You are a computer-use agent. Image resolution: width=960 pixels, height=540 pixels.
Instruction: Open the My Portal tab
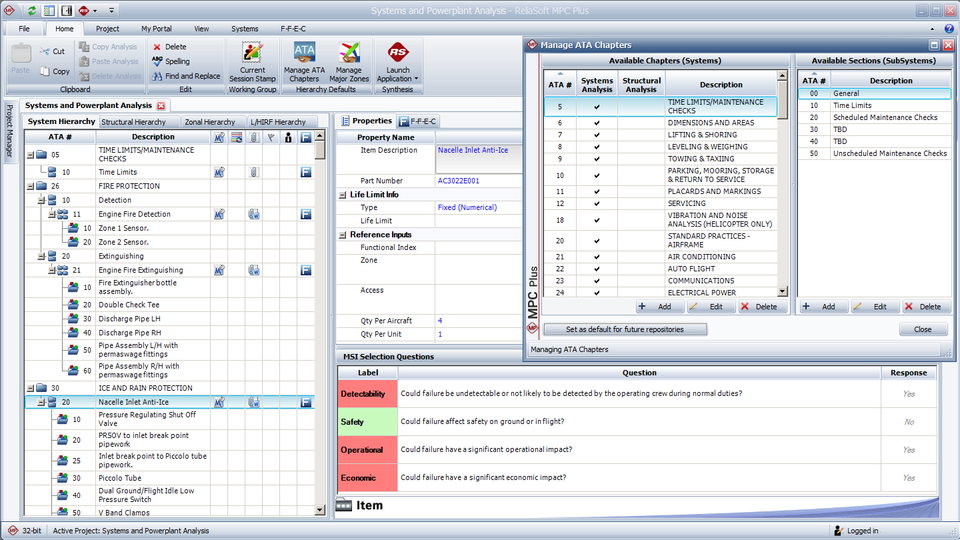tap(156, 29)
